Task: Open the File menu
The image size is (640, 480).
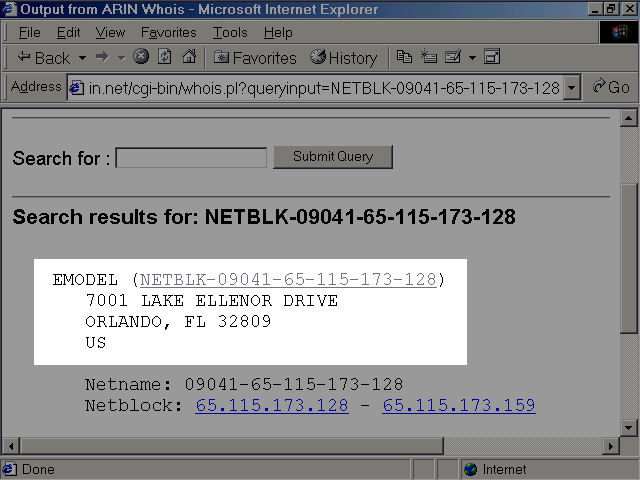Action: (x=29, y=32)
